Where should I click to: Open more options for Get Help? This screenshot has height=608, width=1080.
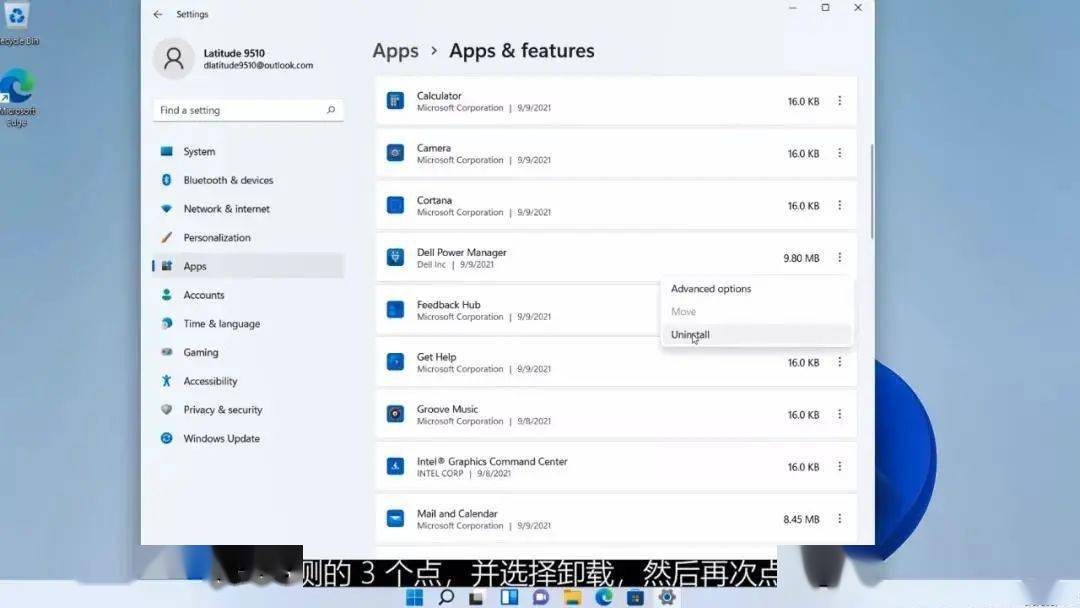tap(840, 362)
